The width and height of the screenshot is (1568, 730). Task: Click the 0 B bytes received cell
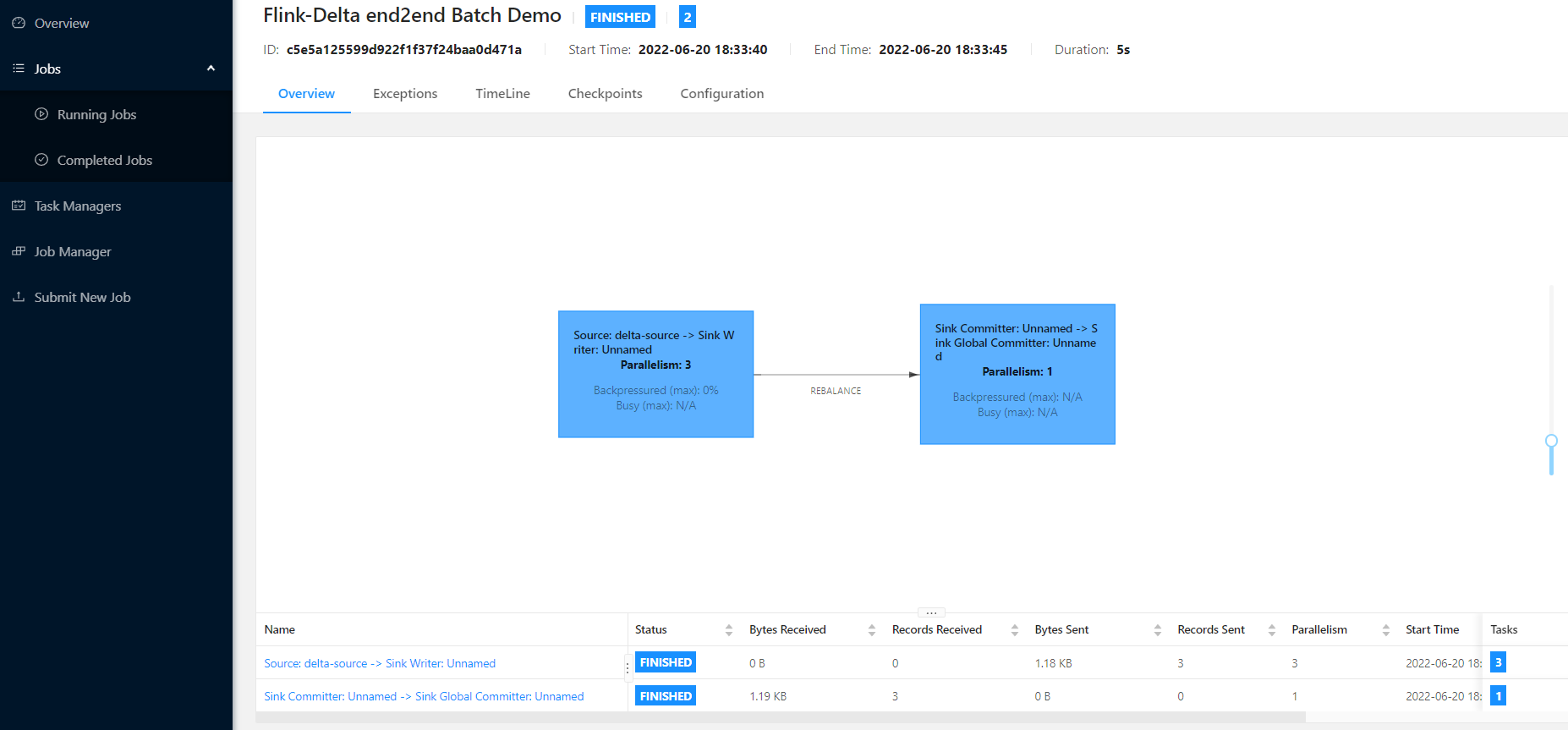click(757, 663)
